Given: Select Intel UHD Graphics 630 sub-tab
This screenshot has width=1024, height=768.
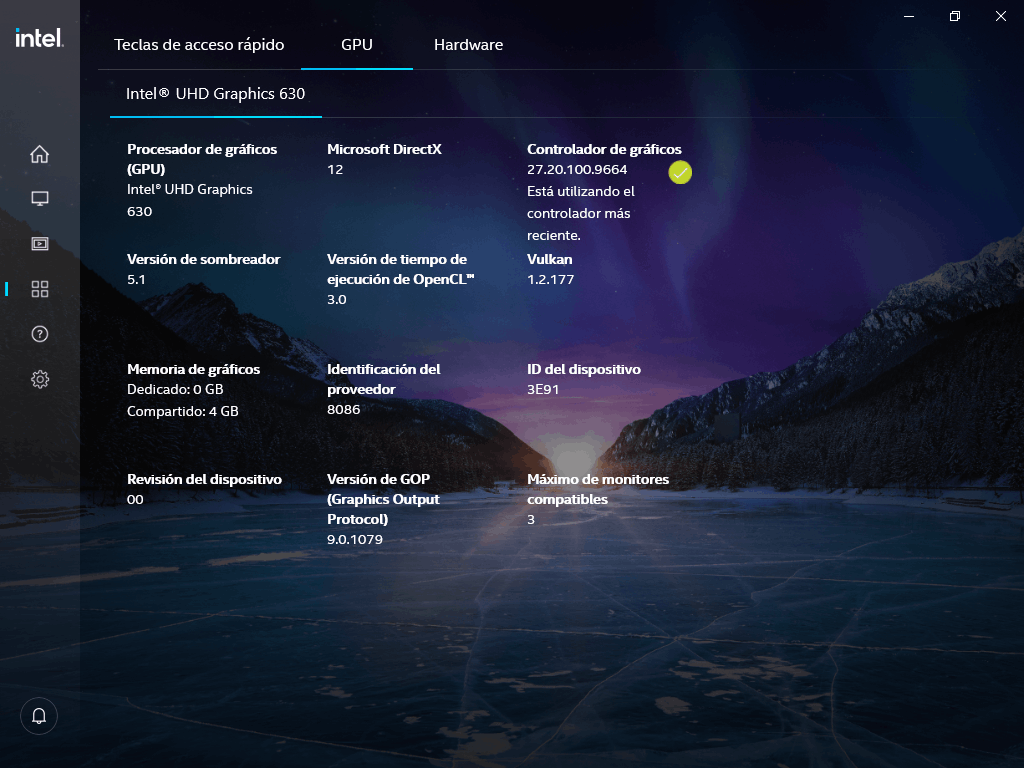Looking at the screenshot, I should click(x=216, y=93).
